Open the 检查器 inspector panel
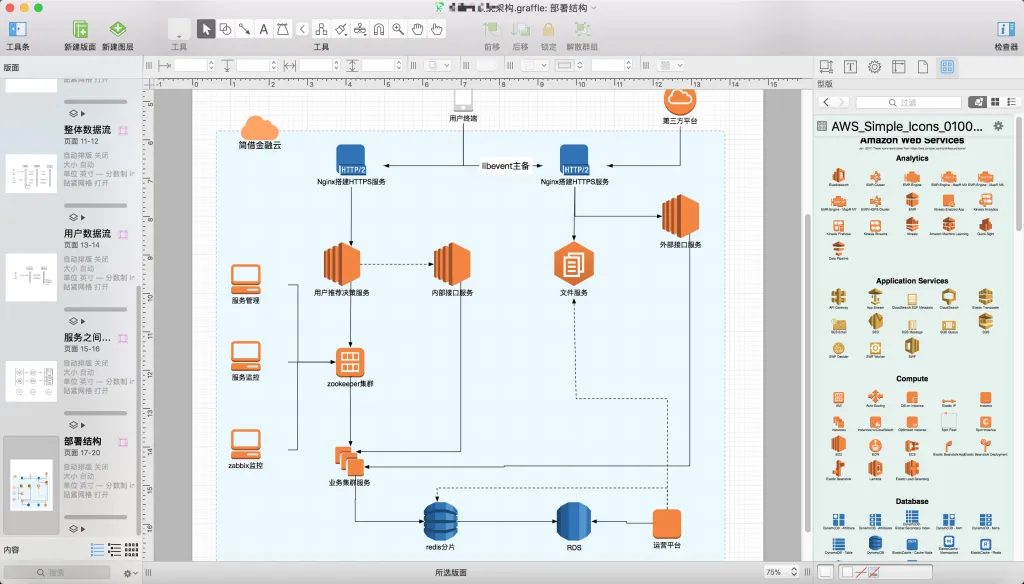Screen dimensions: 1024x584 click(x=1006, y=29)
